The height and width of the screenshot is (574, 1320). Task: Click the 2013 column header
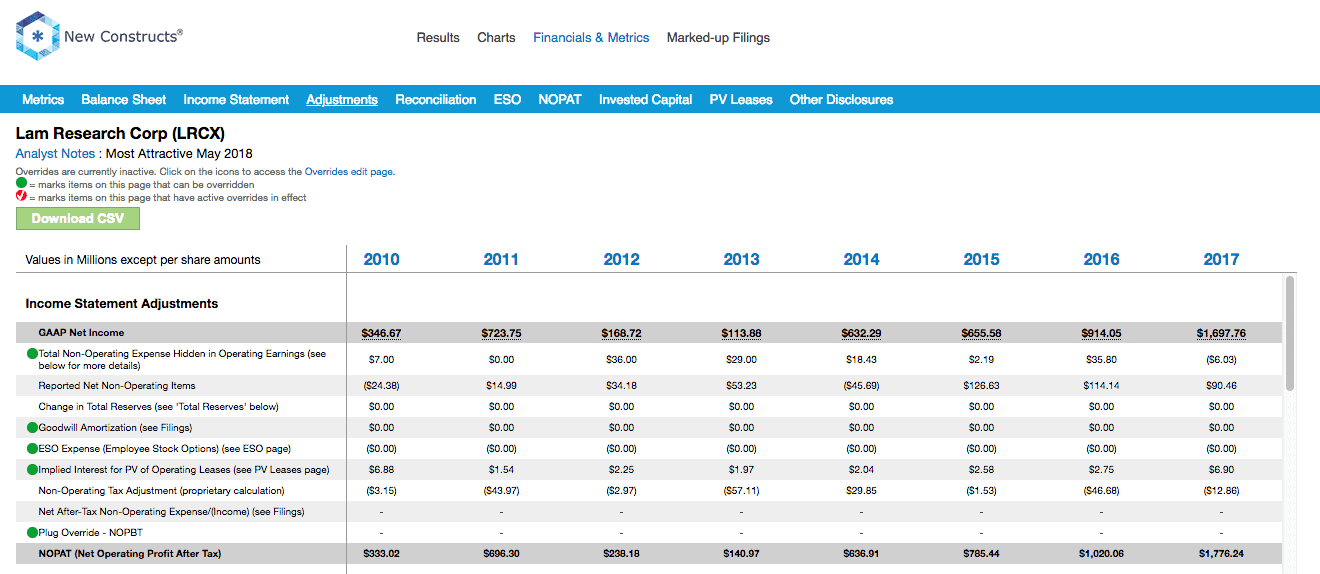(x=741, y=259)
